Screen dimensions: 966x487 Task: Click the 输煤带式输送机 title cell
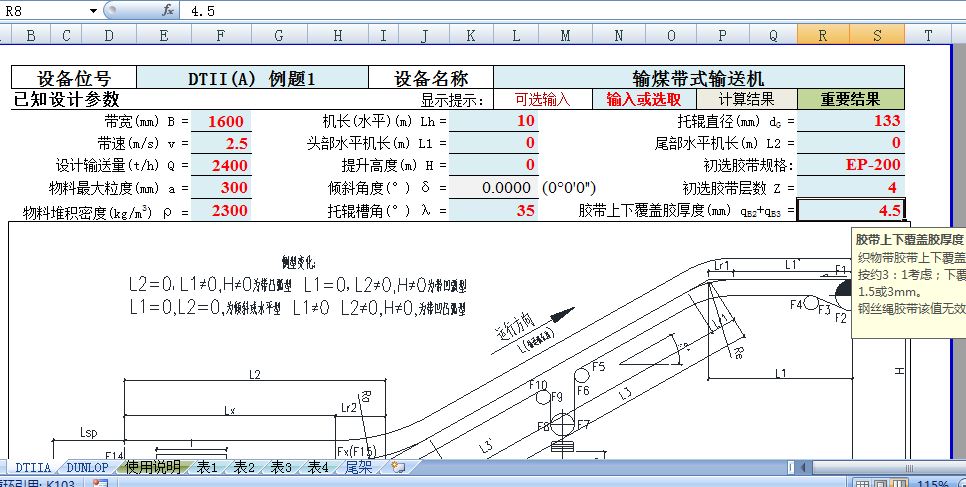699,78
